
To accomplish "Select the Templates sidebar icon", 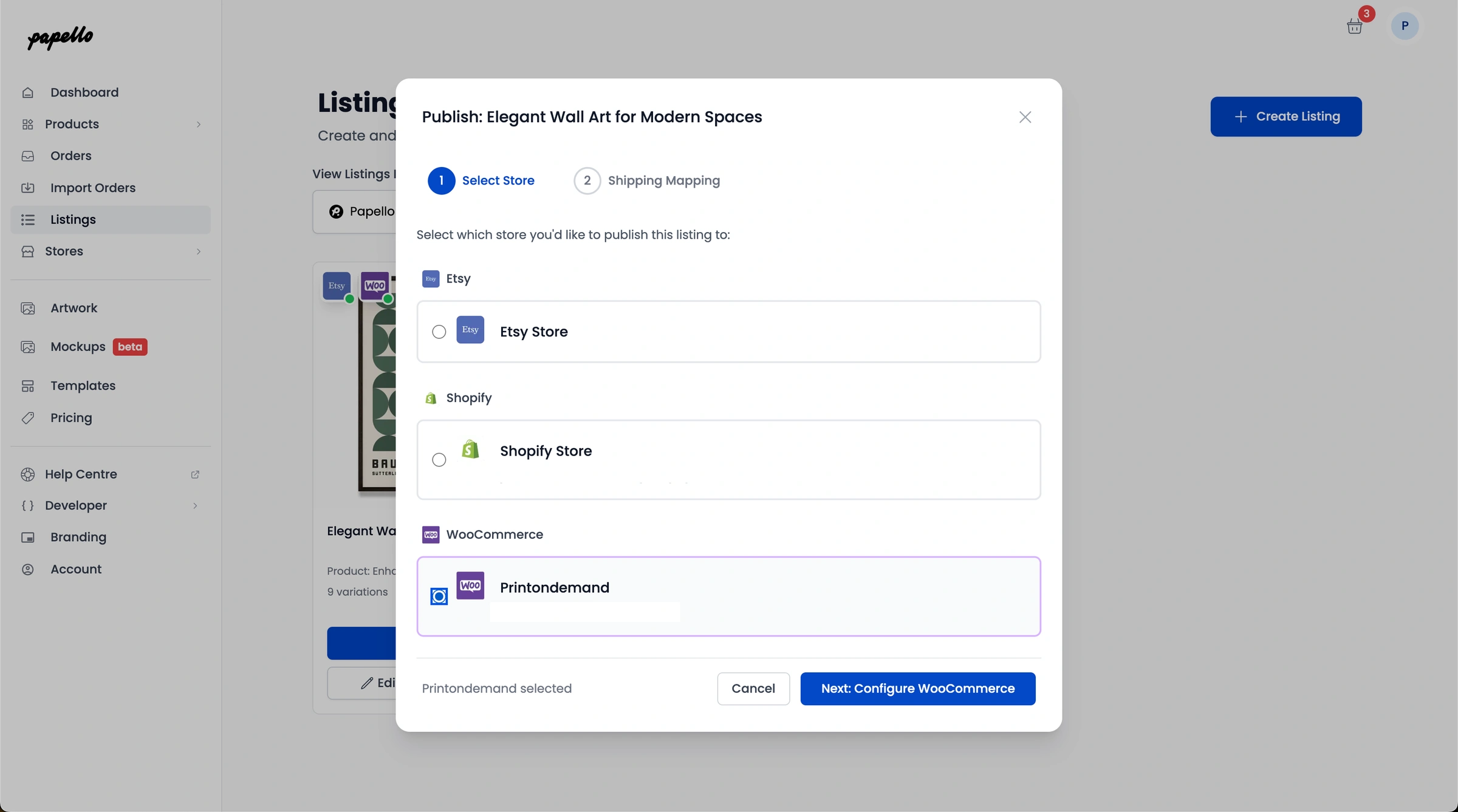I will [29, 386].
